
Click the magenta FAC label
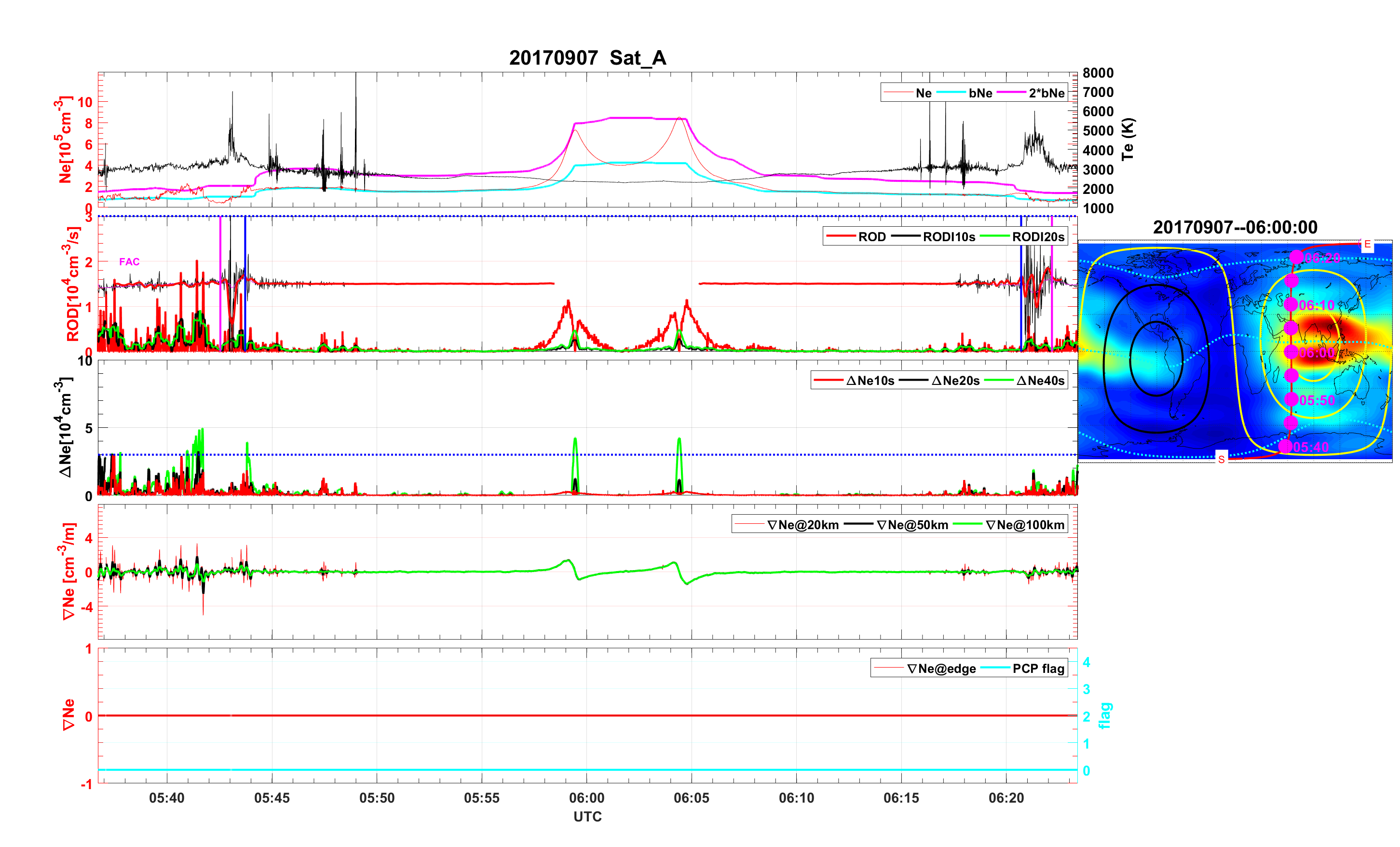coord(129,261)
